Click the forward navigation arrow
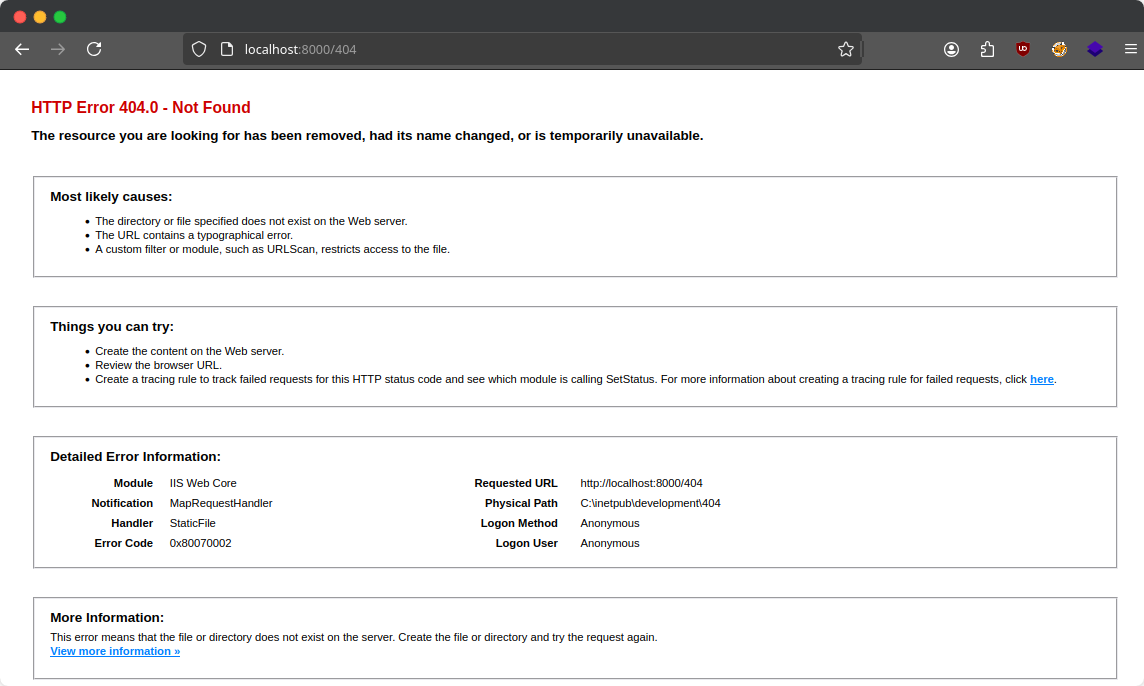The height and width of the screenshot is (686, 1144). coord(58,48)
